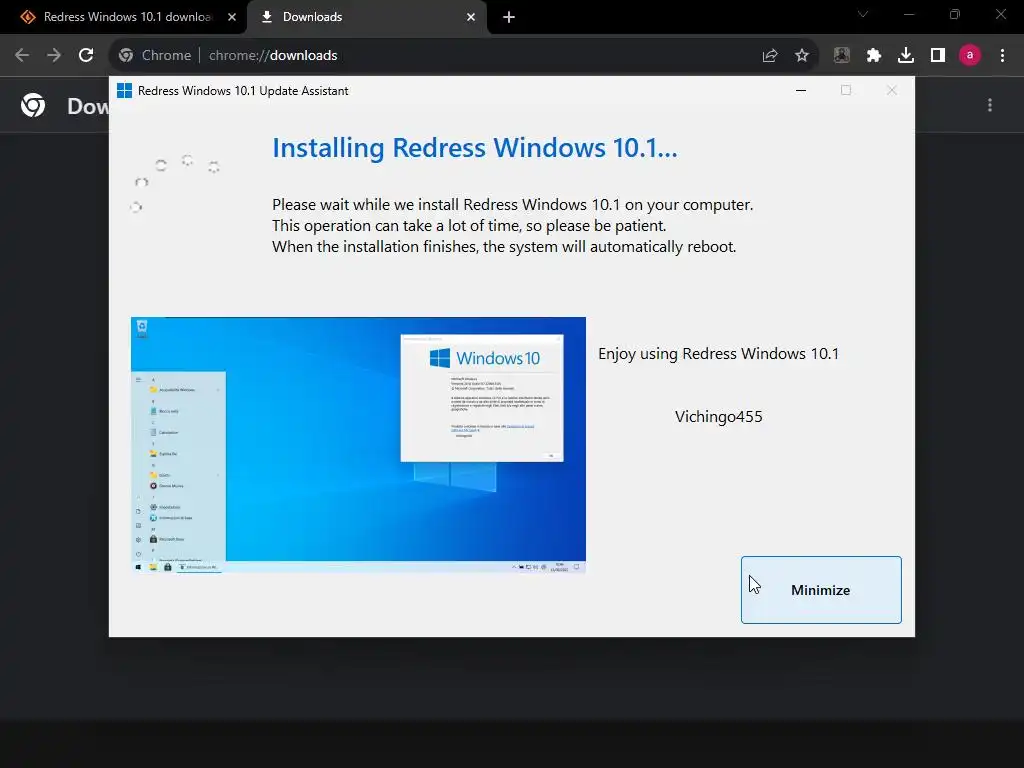Click the extension icon beside the puzzle icon
This screenshot has width=1024, height=768.
pos(842,56)
